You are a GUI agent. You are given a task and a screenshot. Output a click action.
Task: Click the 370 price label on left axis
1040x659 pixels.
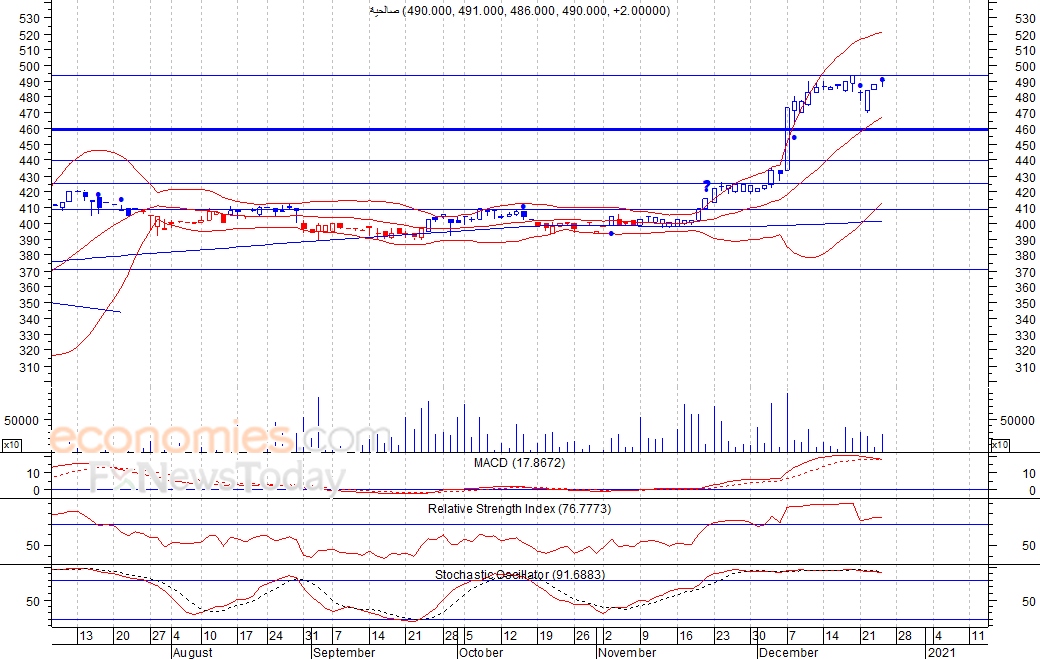click(30, 272)
